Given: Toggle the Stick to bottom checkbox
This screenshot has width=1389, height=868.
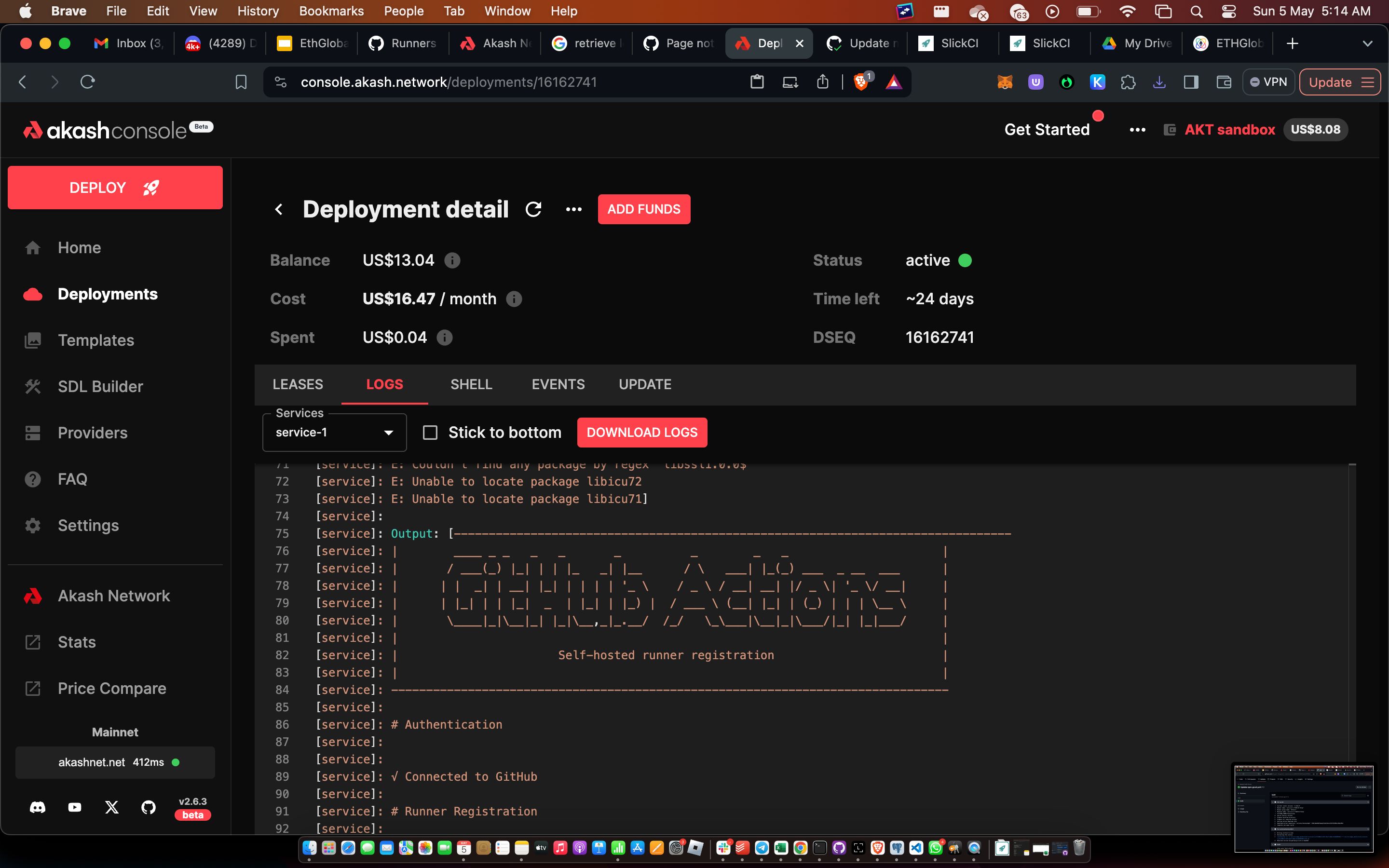Looking at the screenshot, I should click(x=430, y=432).
